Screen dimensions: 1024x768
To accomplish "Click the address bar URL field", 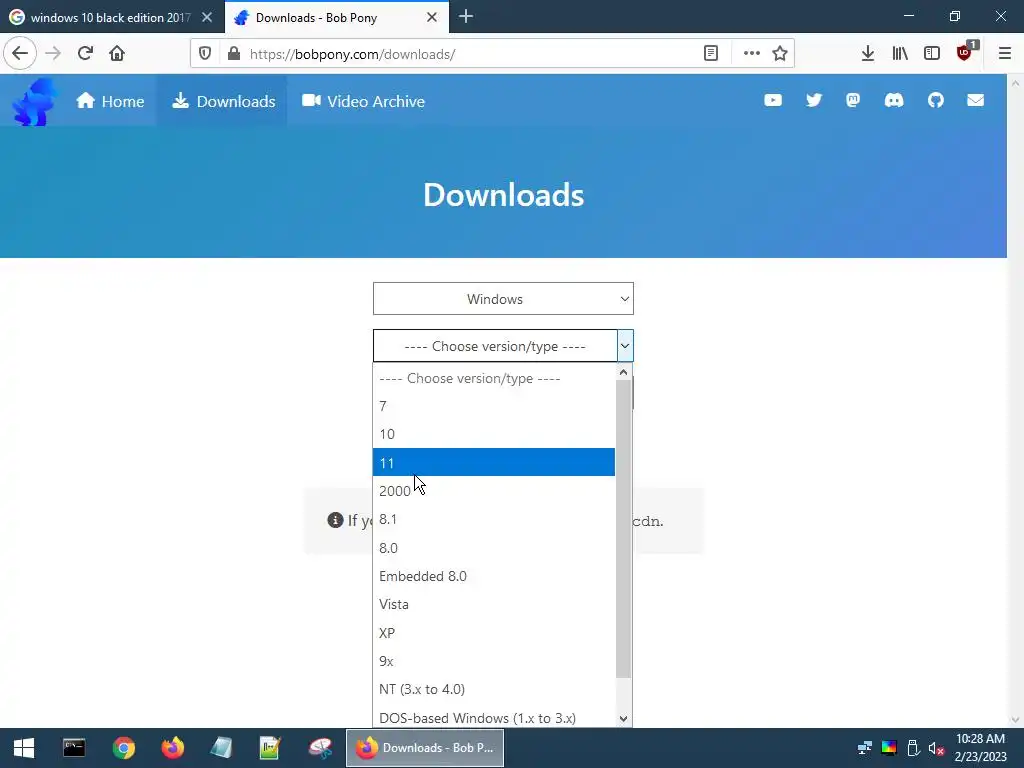I will click(473, 54).
